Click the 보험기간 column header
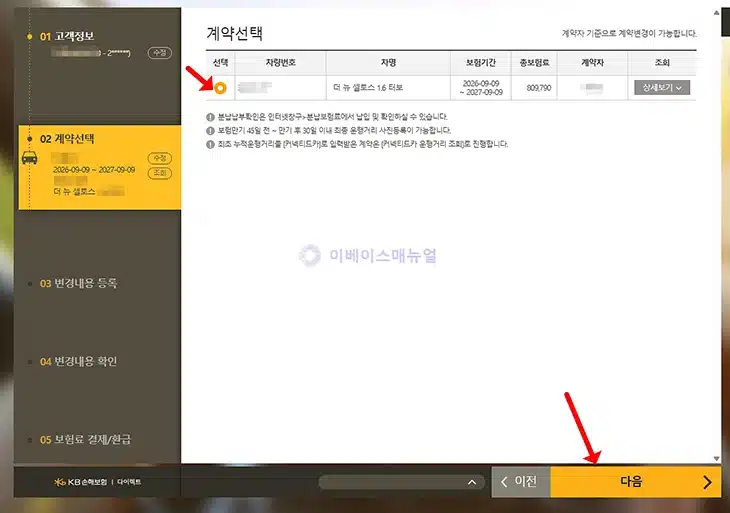Viewport: 730px width, 513px height. (x=480, y=62)
